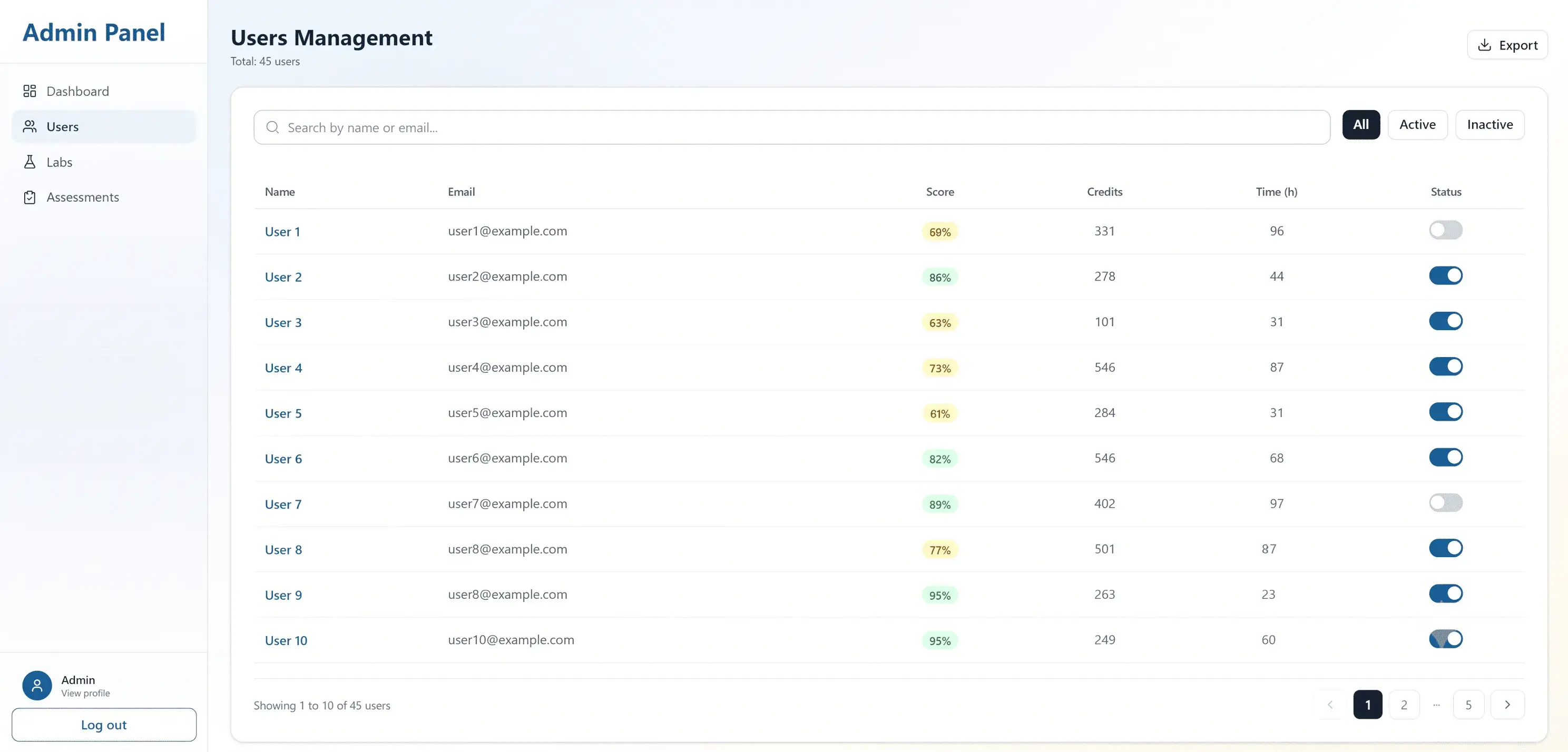This screenshot has width=1568, height=752.
Task: Switch off User 6 status
Action: point(1446,458)
